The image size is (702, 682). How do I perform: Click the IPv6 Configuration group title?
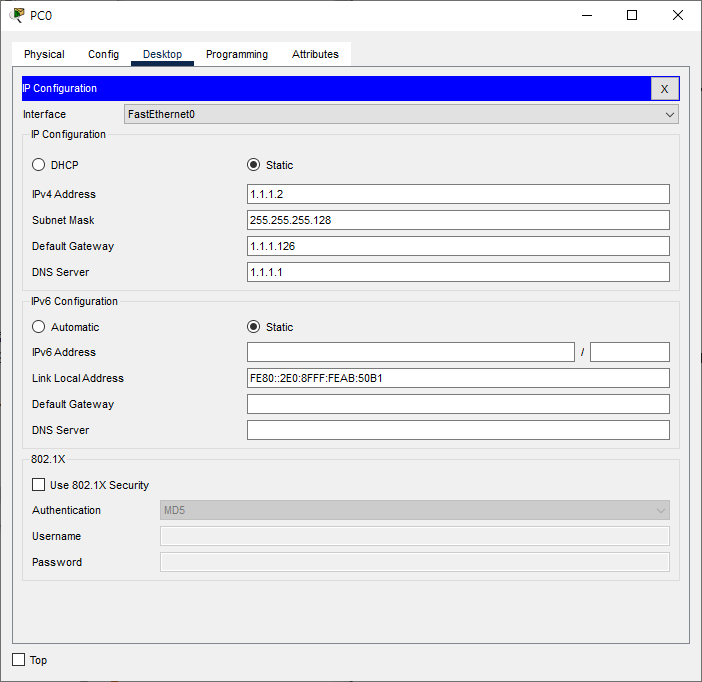(74, 301)
